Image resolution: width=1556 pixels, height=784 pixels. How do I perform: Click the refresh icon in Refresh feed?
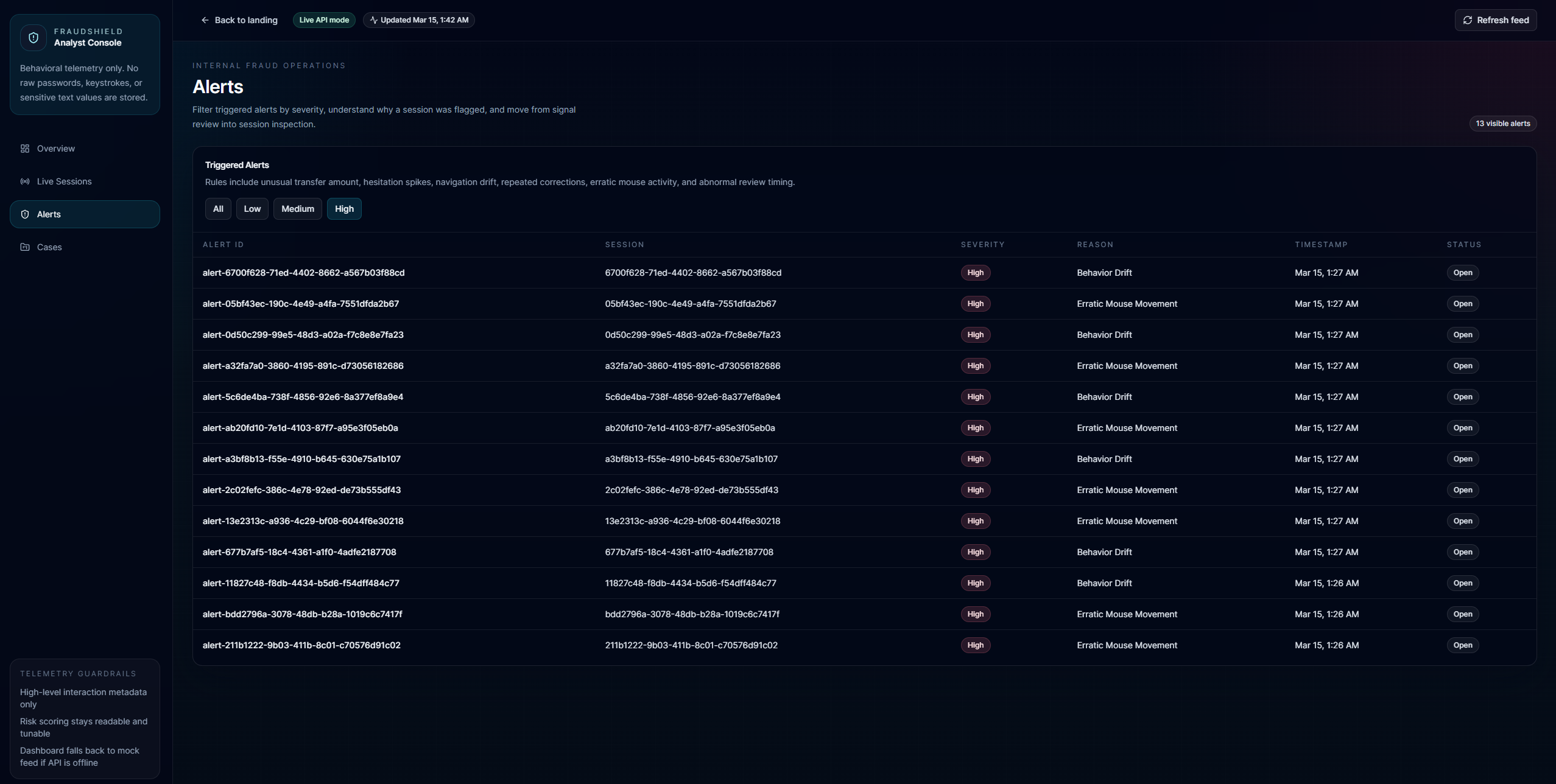coord(1468,20)
